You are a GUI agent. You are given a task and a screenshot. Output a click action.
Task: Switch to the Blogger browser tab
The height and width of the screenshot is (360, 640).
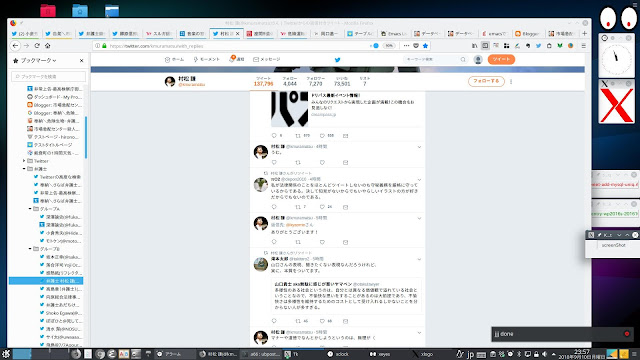coord(527,33)
